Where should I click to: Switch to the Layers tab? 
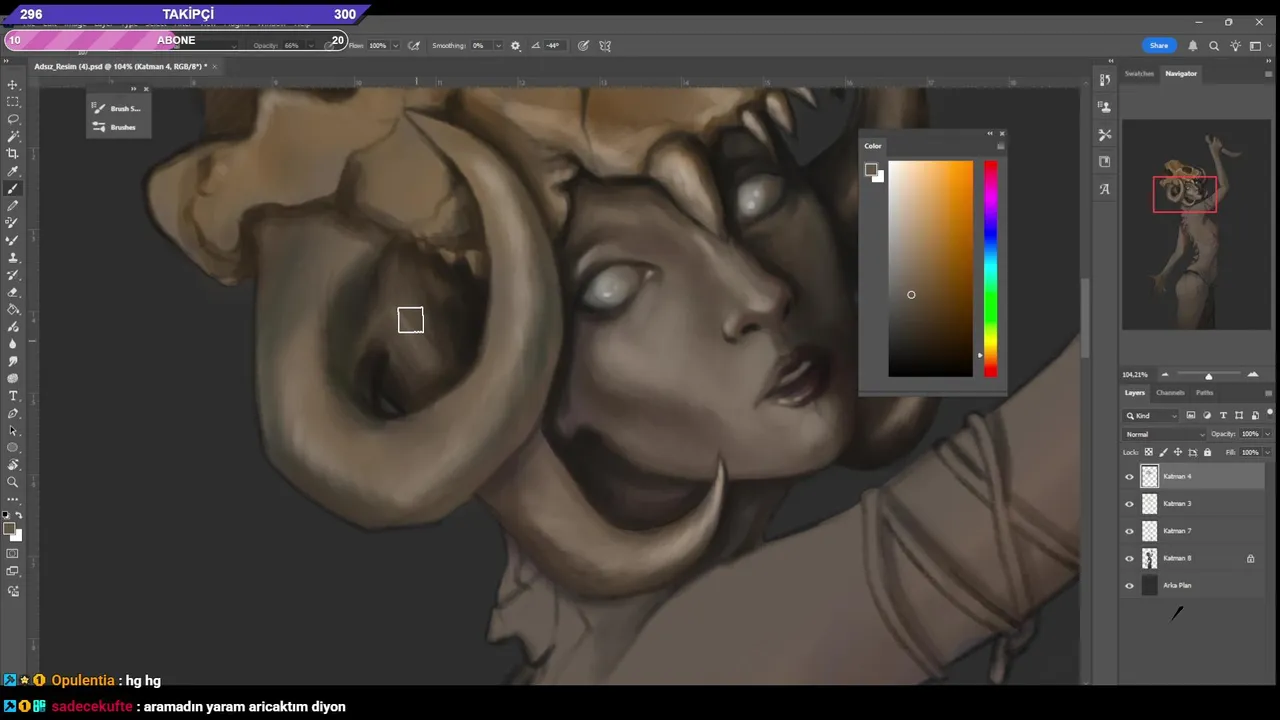pyautogui.click(x=1135, y=393)
